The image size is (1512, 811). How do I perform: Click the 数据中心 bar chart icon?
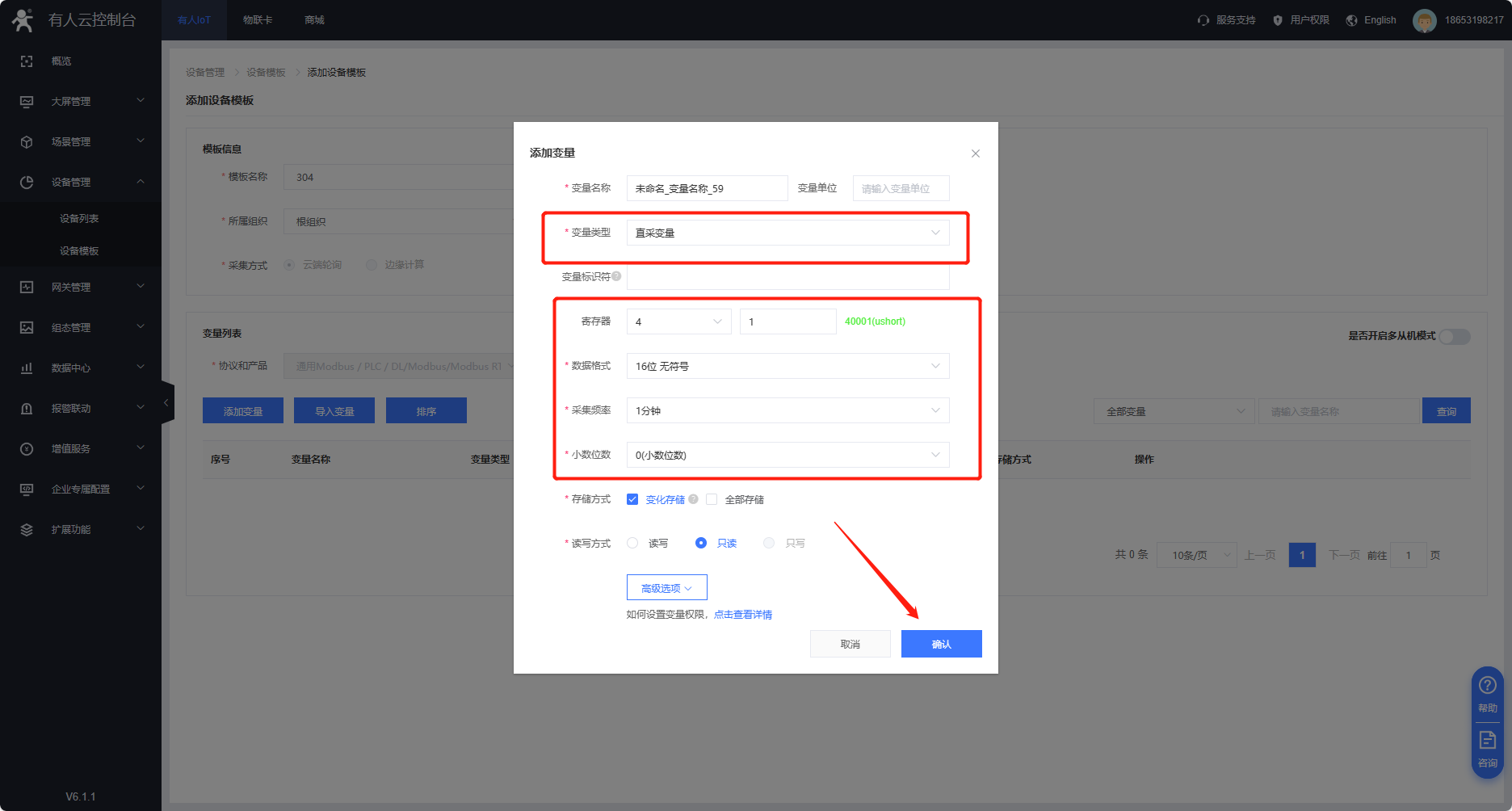point(27,368)
